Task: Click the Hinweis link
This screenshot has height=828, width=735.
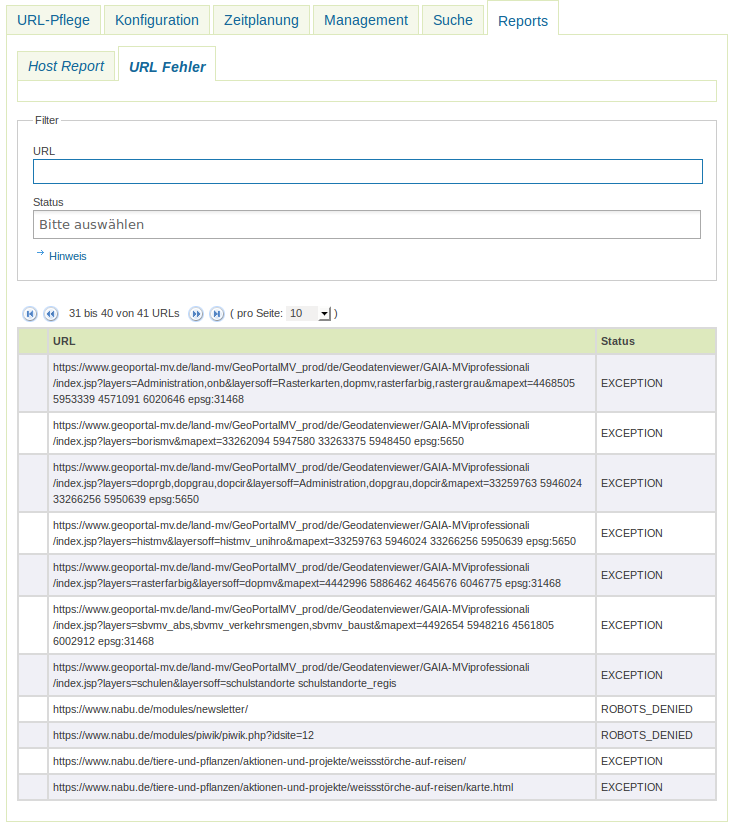Action: pos(68,256)
